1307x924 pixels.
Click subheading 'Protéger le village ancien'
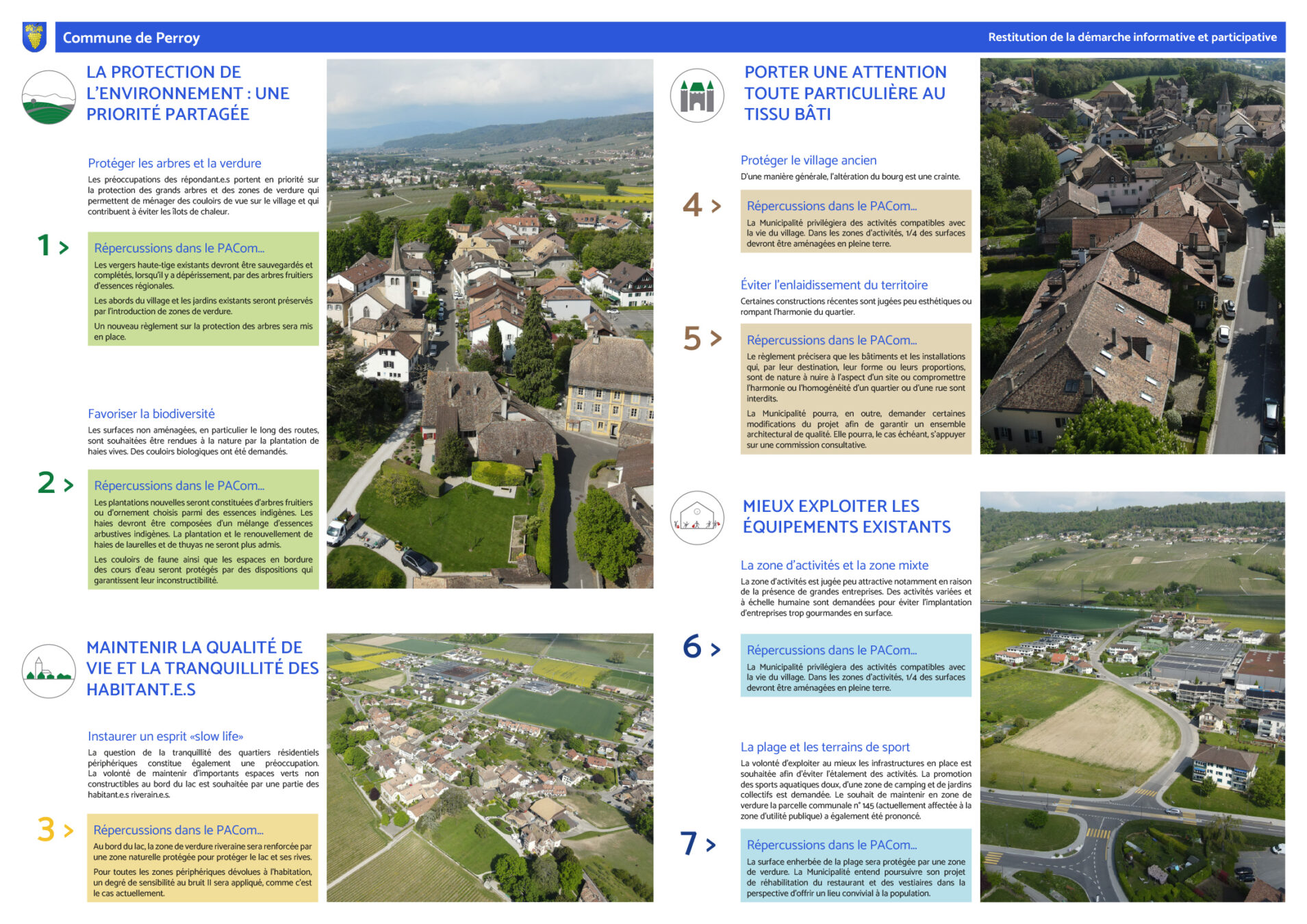[x=809, y=160]
